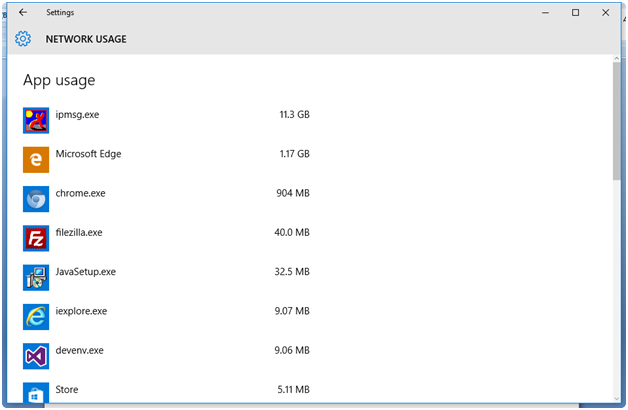The image size is (628, 410).
Task: Click the chrome.exe app icon
Action: click(x=36, y=198)
